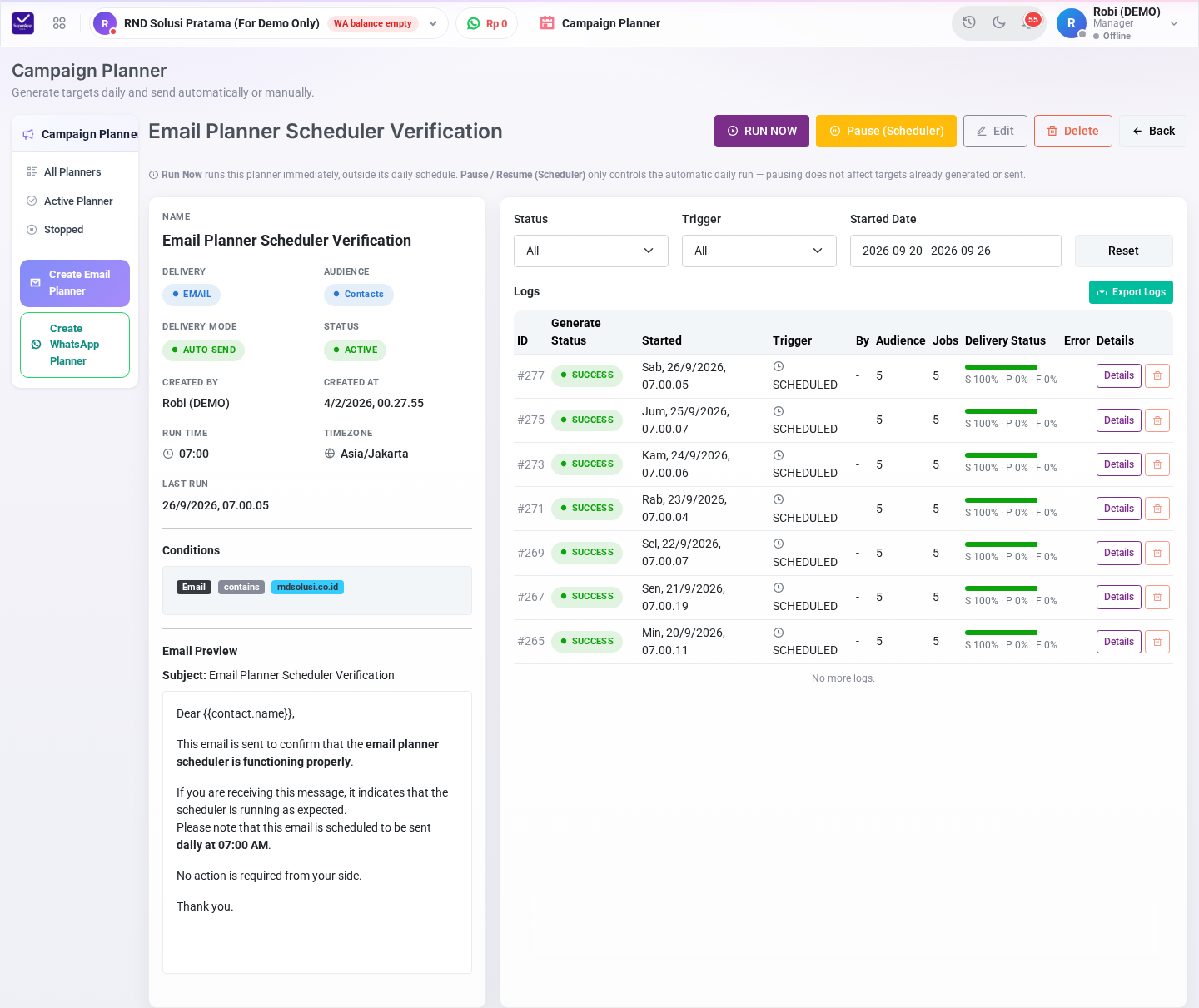Image resolution: width=1199 pixels, height=1008 pixels.
Task: Expand the RND Solusi Pratama company switcher
Action: pos(269,23)
